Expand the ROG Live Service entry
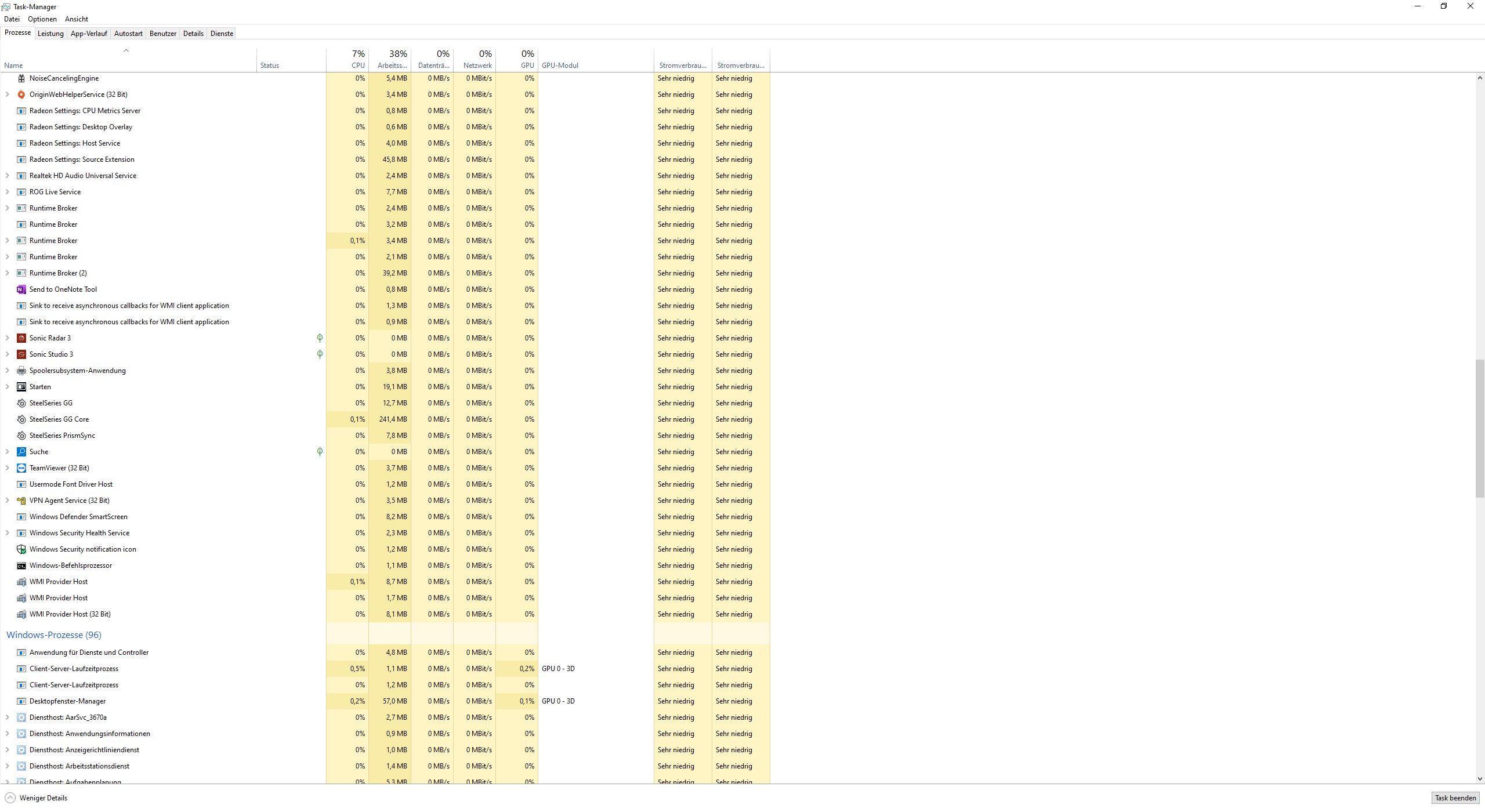This screenshot has width=1485, height=812. [7, 192]
